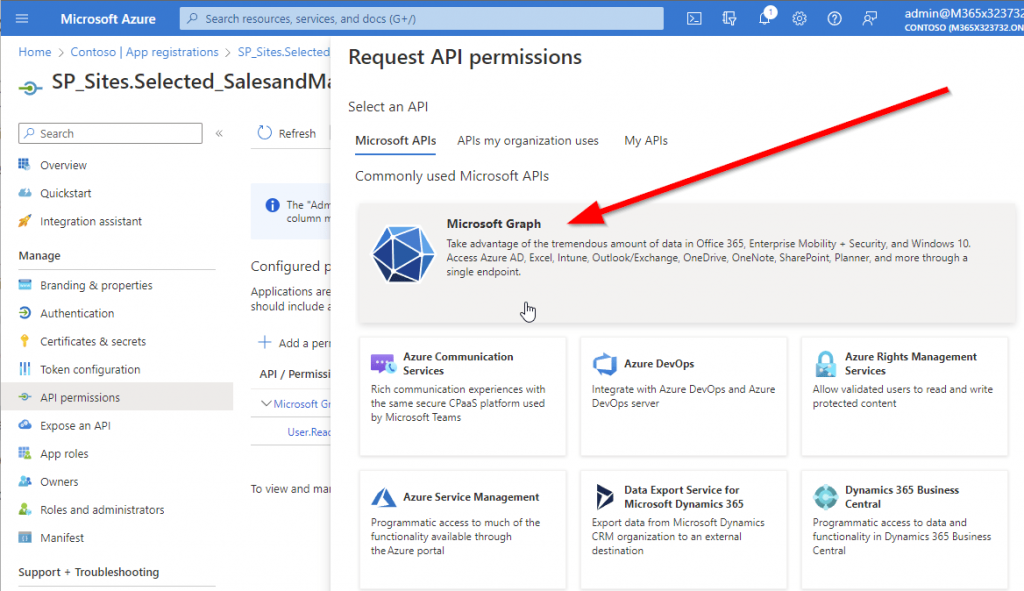Select Authentication in the Manage section
Viewport: 1024px width, 591px height.
pos(76,313)
